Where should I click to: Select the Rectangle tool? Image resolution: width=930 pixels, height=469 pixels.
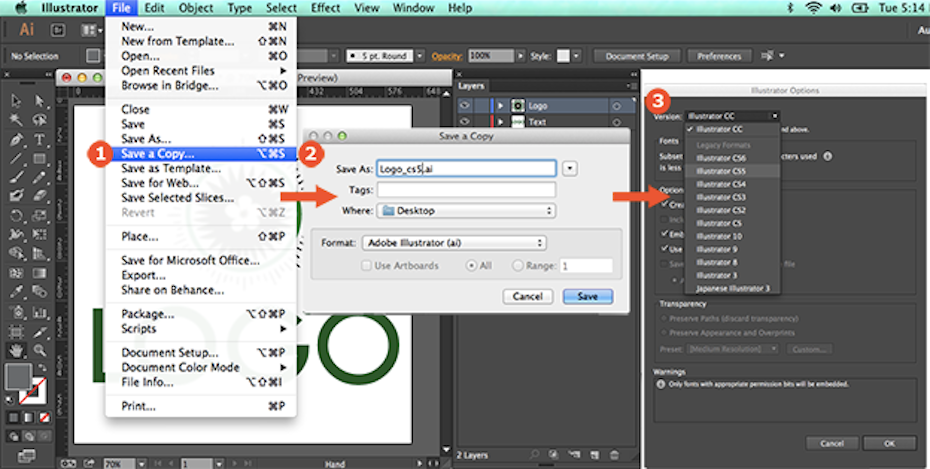[40, 158]
